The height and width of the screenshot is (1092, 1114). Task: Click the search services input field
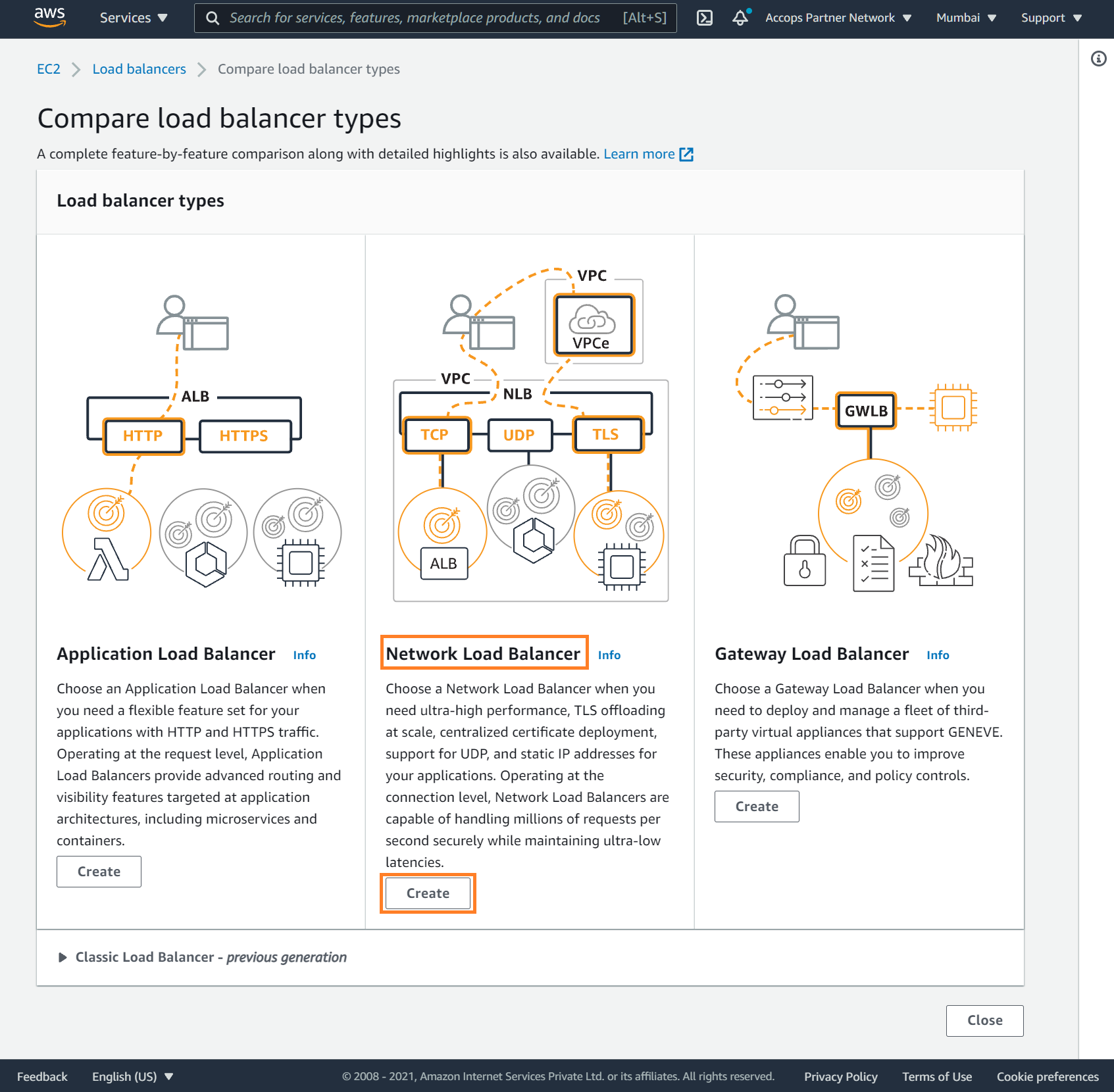click(x=436, y=18)
